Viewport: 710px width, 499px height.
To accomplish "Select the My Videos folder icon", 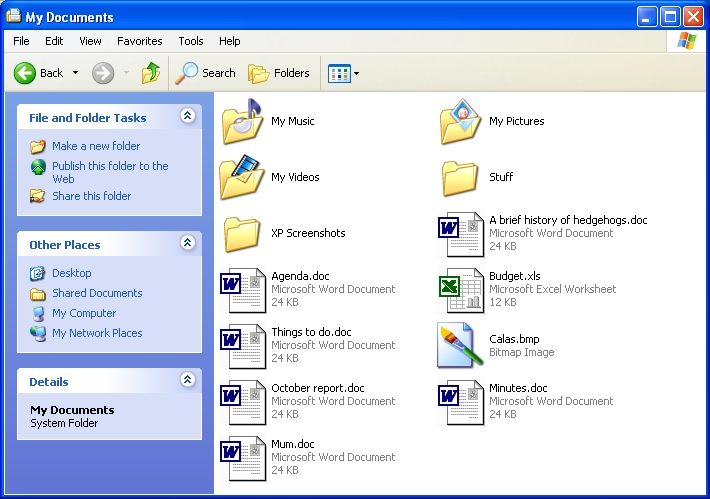I will tap(242, 178).
